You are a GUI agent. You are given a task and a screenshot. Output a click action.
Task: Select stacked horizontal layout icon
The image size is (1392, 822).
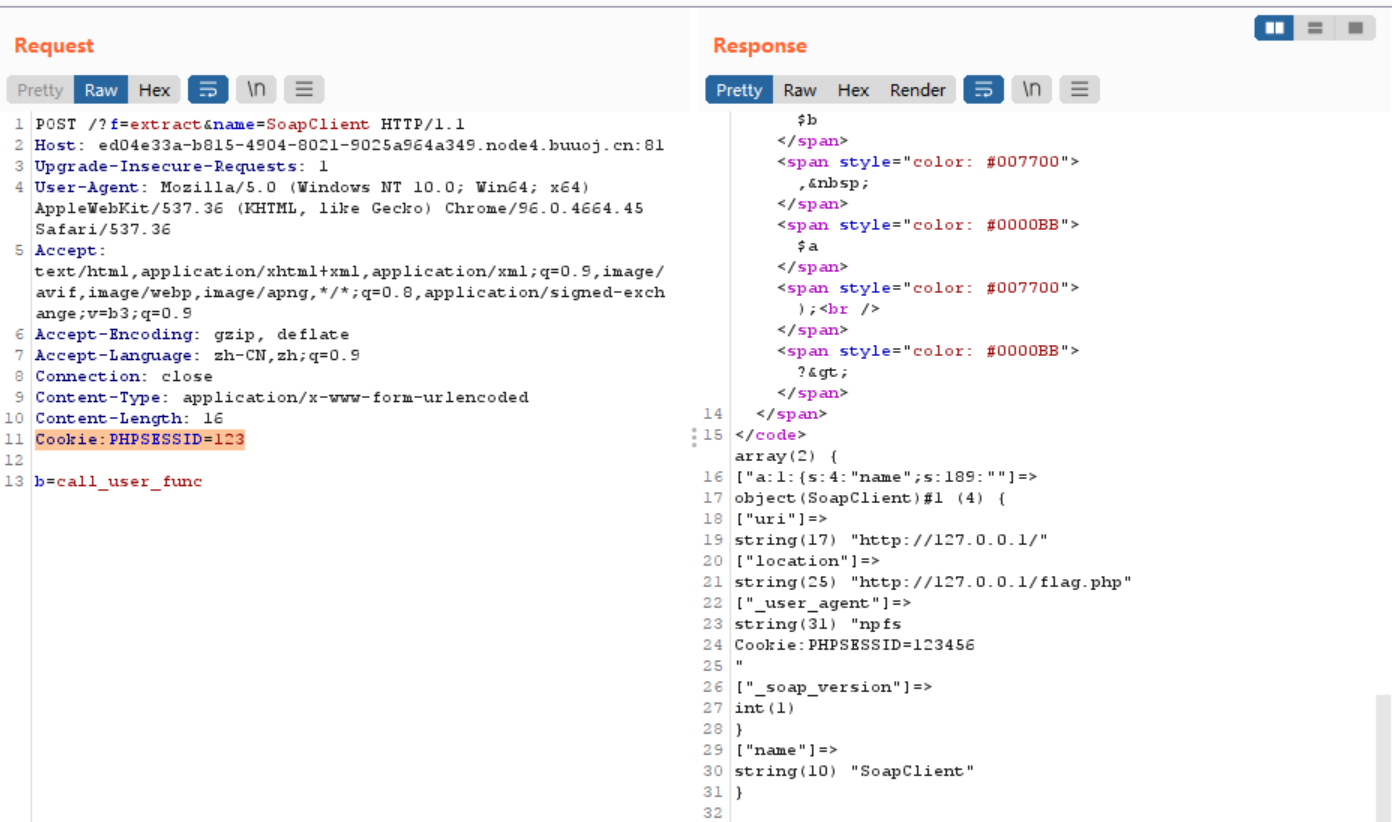click(1315, 29)
